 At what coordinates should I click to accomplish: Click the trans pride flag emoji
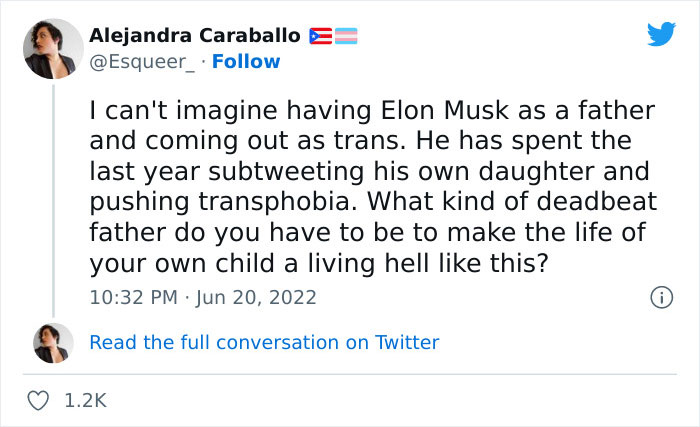345,36
